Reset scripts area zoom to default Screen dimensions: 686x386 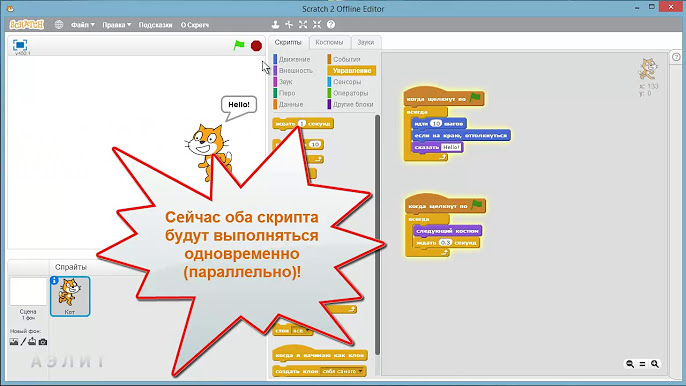click(x=642, y=364)
